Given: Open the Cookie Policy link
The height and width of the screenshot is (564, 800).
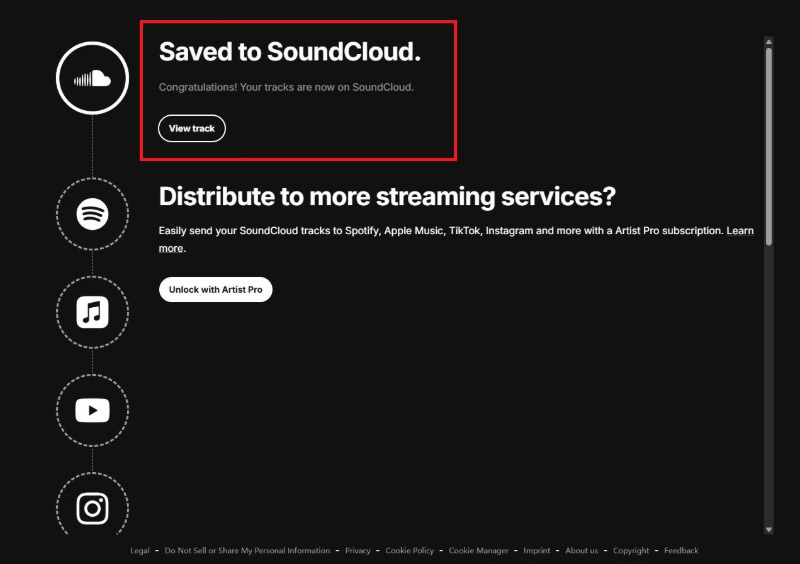Looking at the screenshot, I should (x=410, y=550).
